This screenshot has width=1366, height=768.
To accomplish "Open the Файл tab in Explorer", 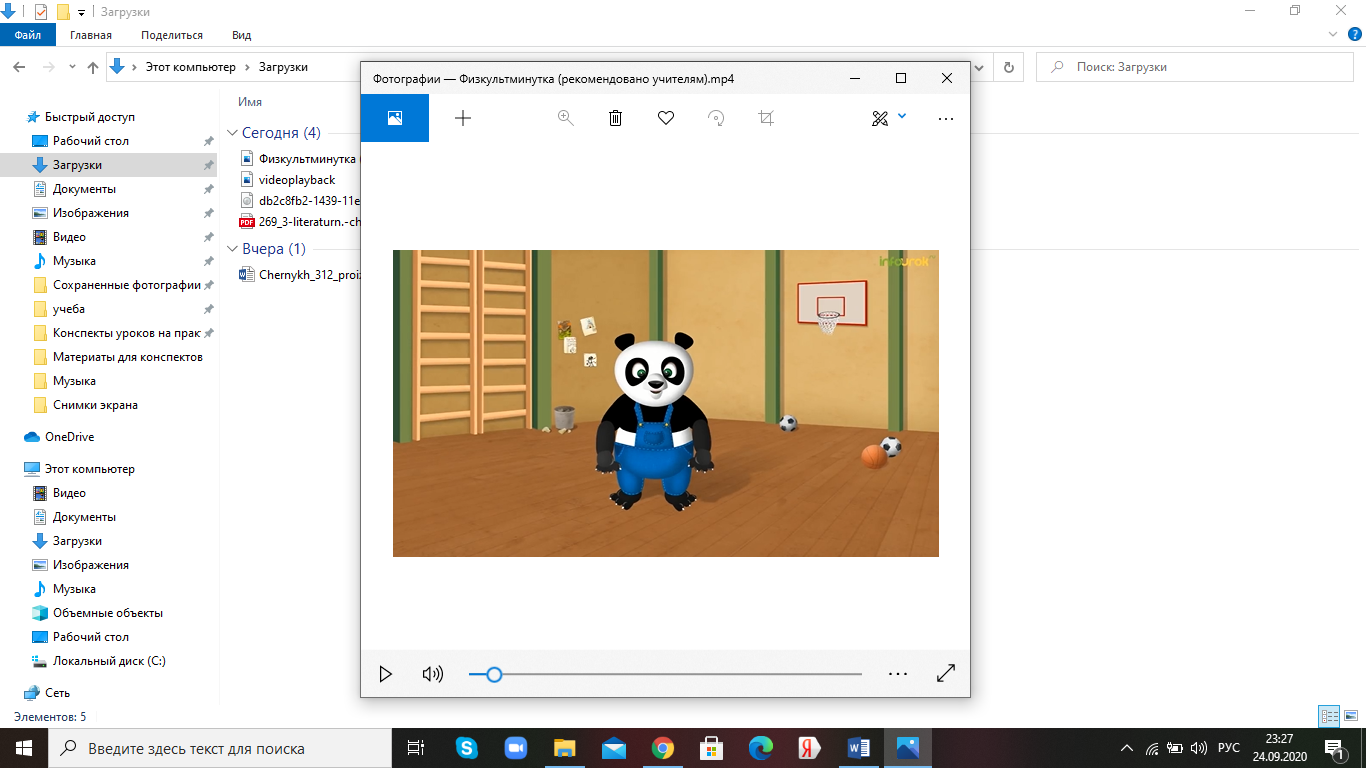I will (x=28, y=35).
